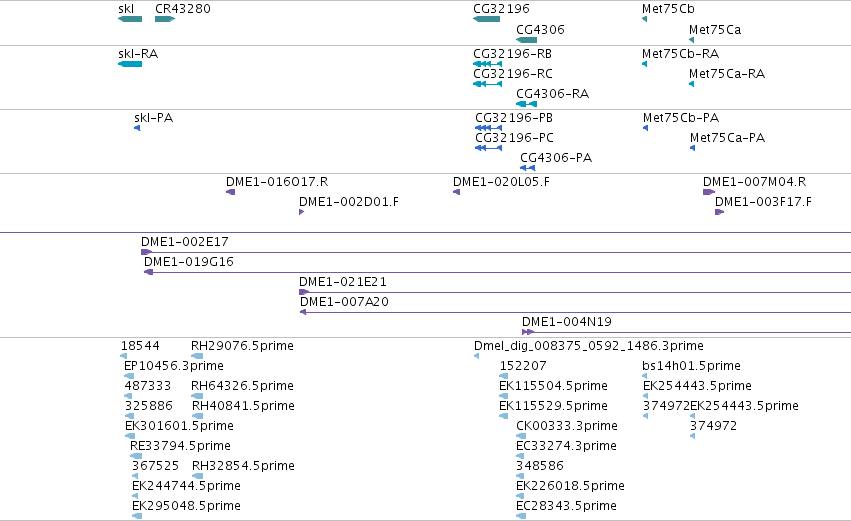The image size is (851, 521).
Task: Open the Met75Ca-RA transcript label
Action: coord(727,74)
